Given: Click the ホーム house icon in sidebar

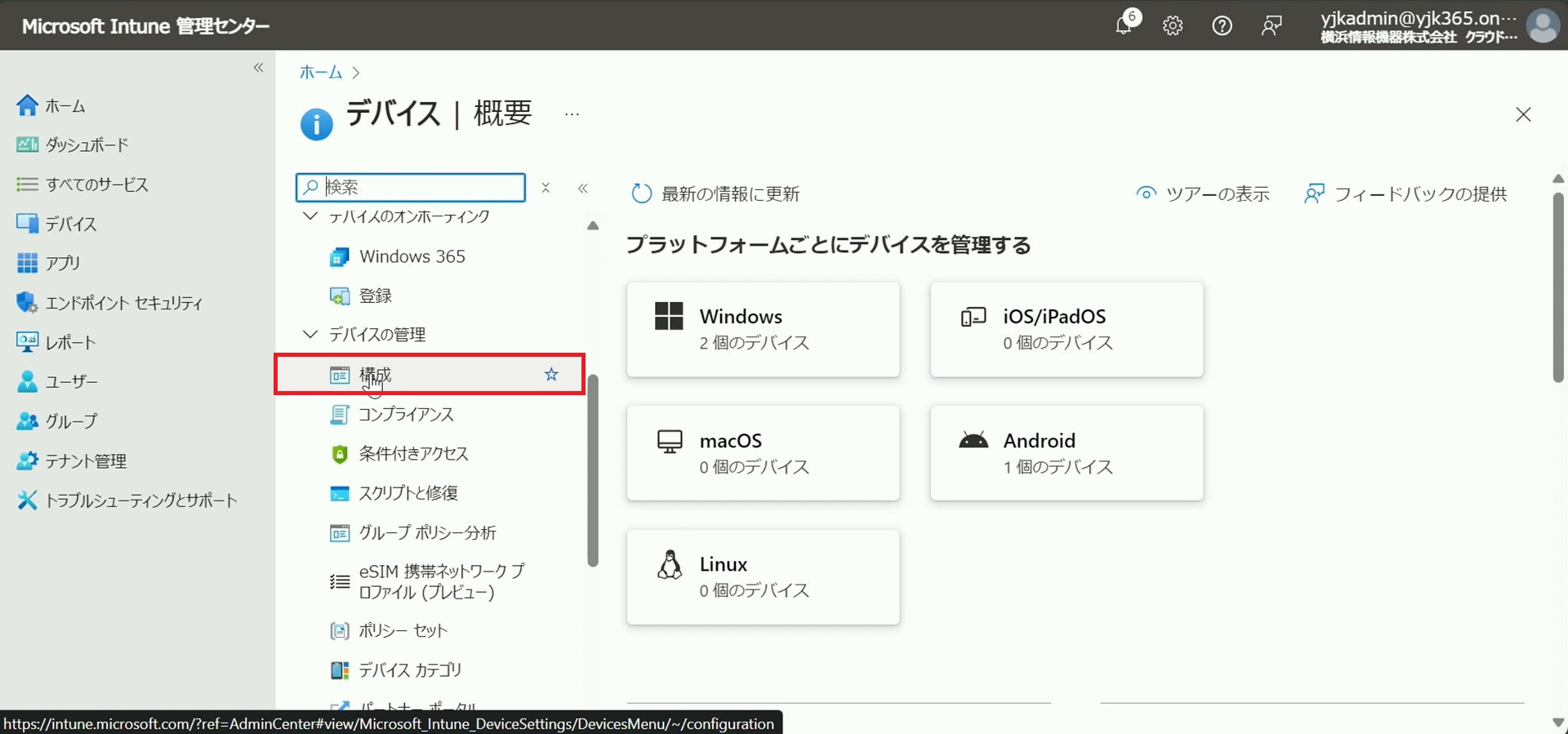Looking at the screenshot, I should [x=27, y=105].
